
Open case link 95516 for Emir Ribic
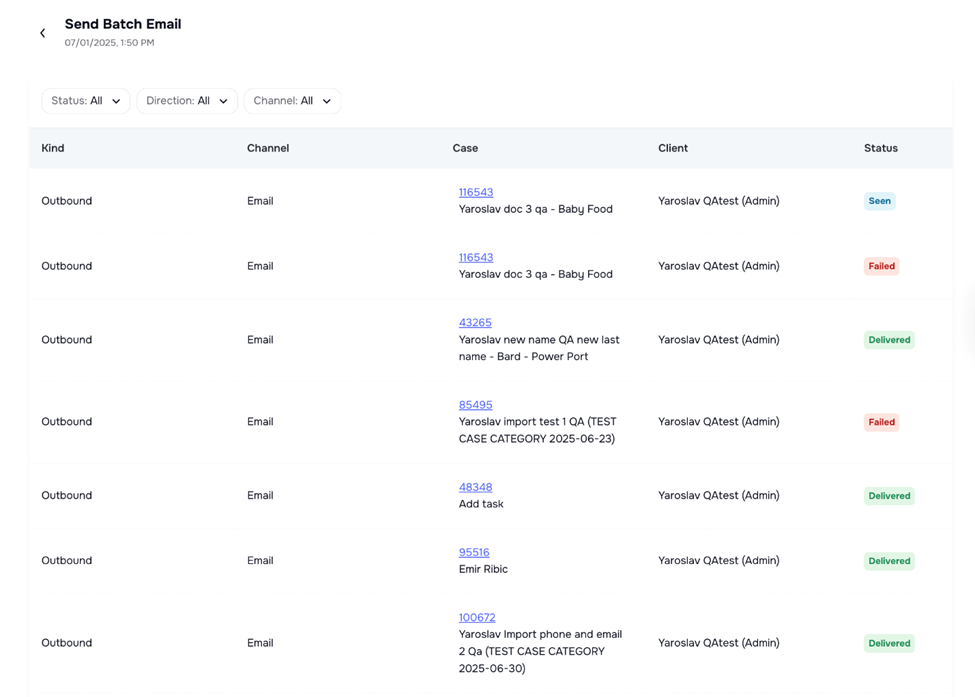[x=473, y=552]
